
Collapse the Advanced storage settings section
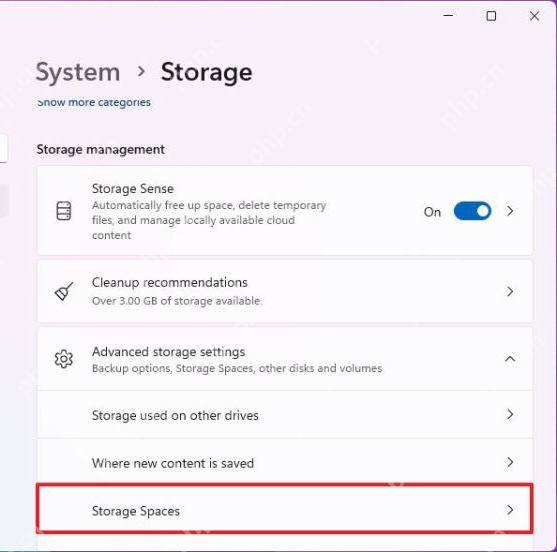(510, 359)
